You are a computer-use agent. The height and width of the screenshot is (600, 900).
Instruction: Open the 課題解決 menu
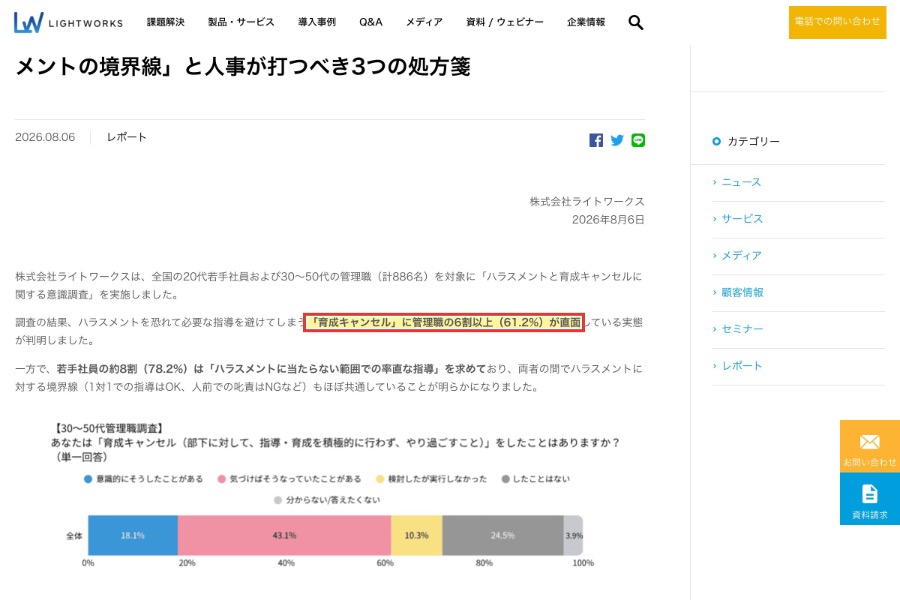166,22
